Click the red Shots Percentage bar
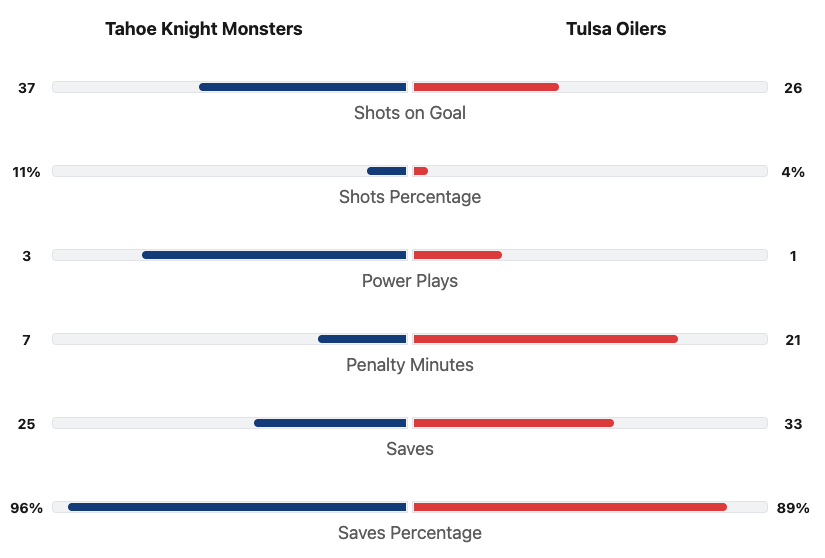The width and height of the screenshot is (825, 558). point(421,171)
